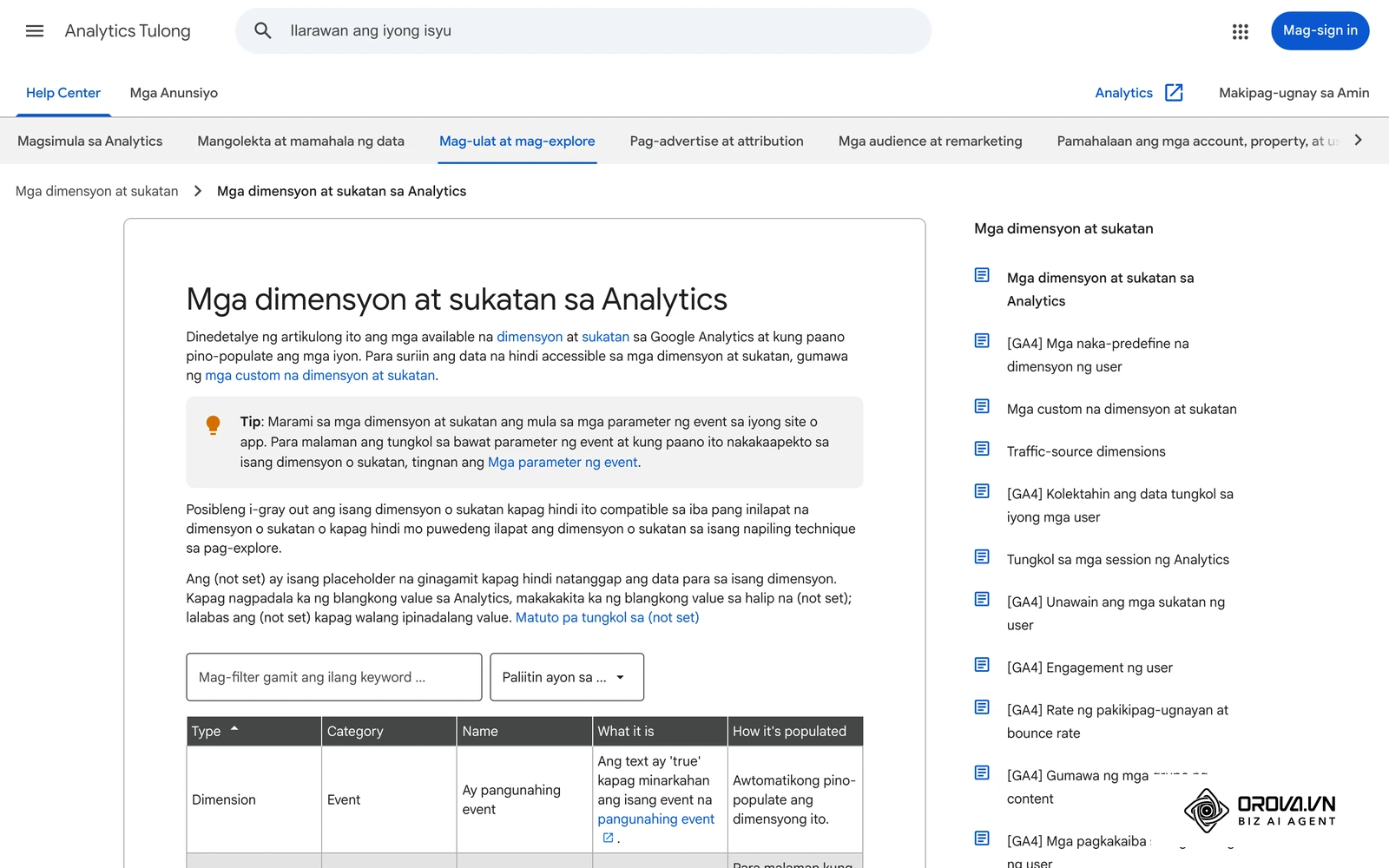This screenshot has width=1389, height=868.
Task: Open Matuto pa tungkol sa (not set) link
Action: click(x=608, y=617)
